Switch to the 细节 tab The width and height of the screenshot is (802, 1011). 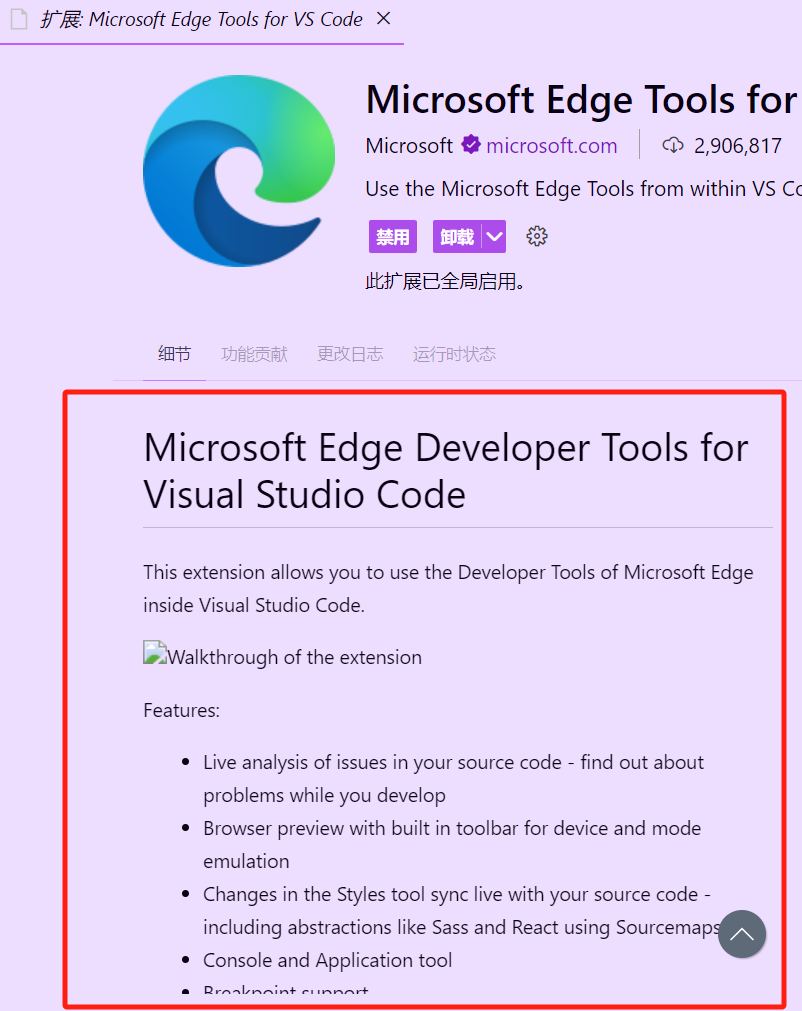174,354
